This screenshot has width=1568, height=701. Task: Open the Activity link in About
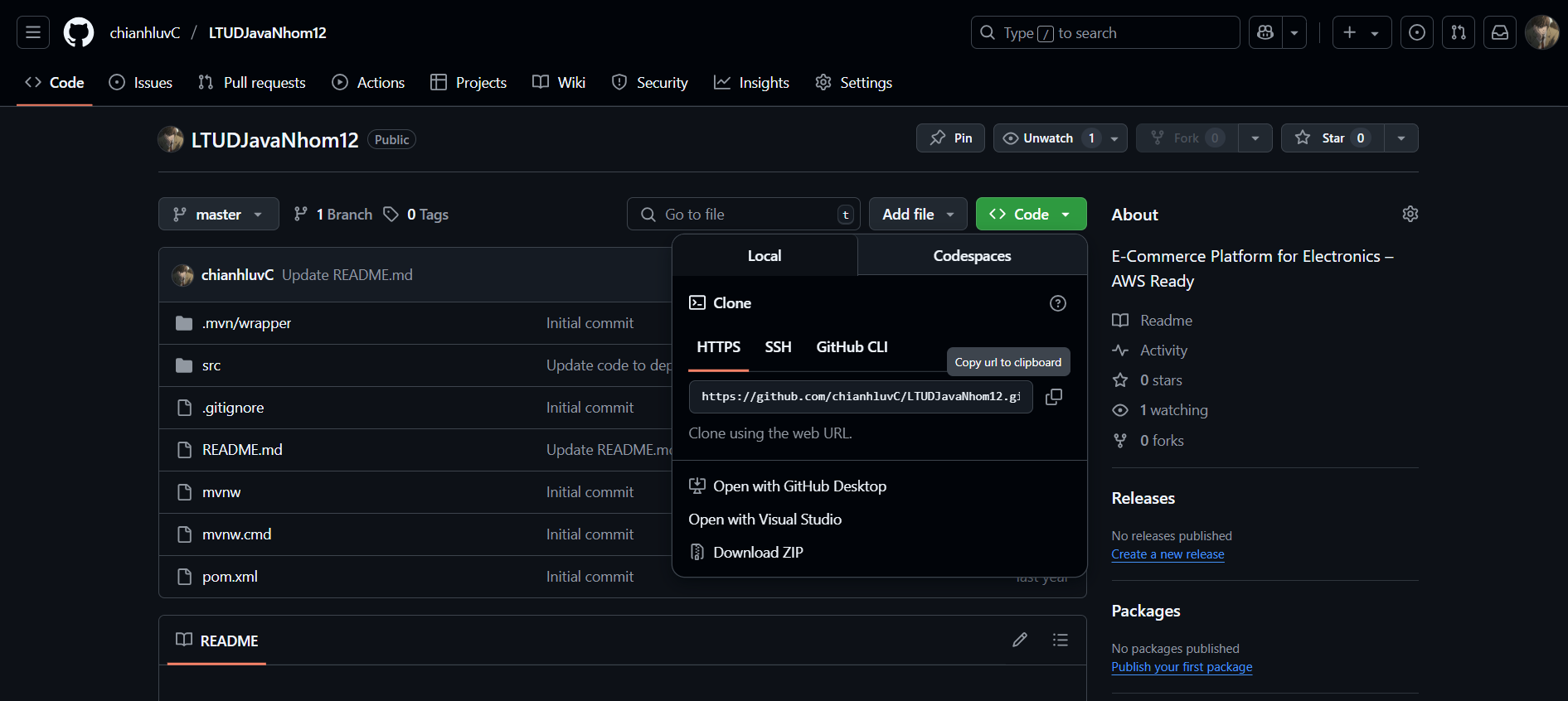(1150, 350)
